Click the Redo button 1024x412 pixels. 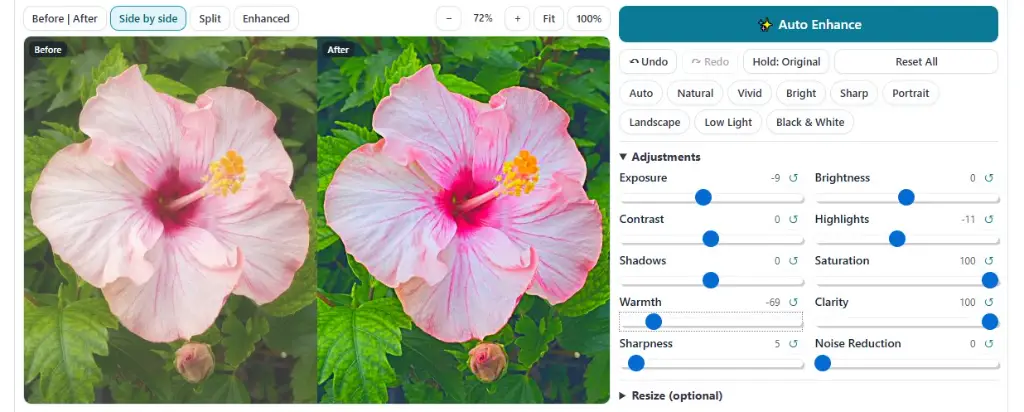coord(710,62)
